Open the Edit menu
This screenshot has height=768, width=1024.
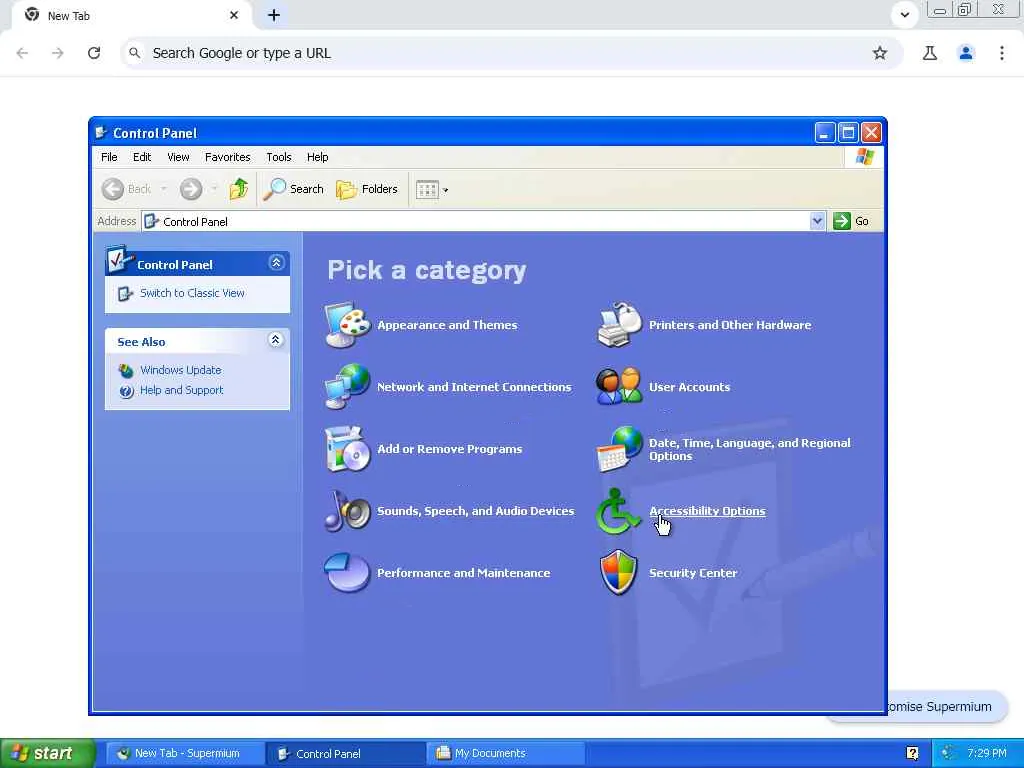pyautogui.click(x=142, y=157)
